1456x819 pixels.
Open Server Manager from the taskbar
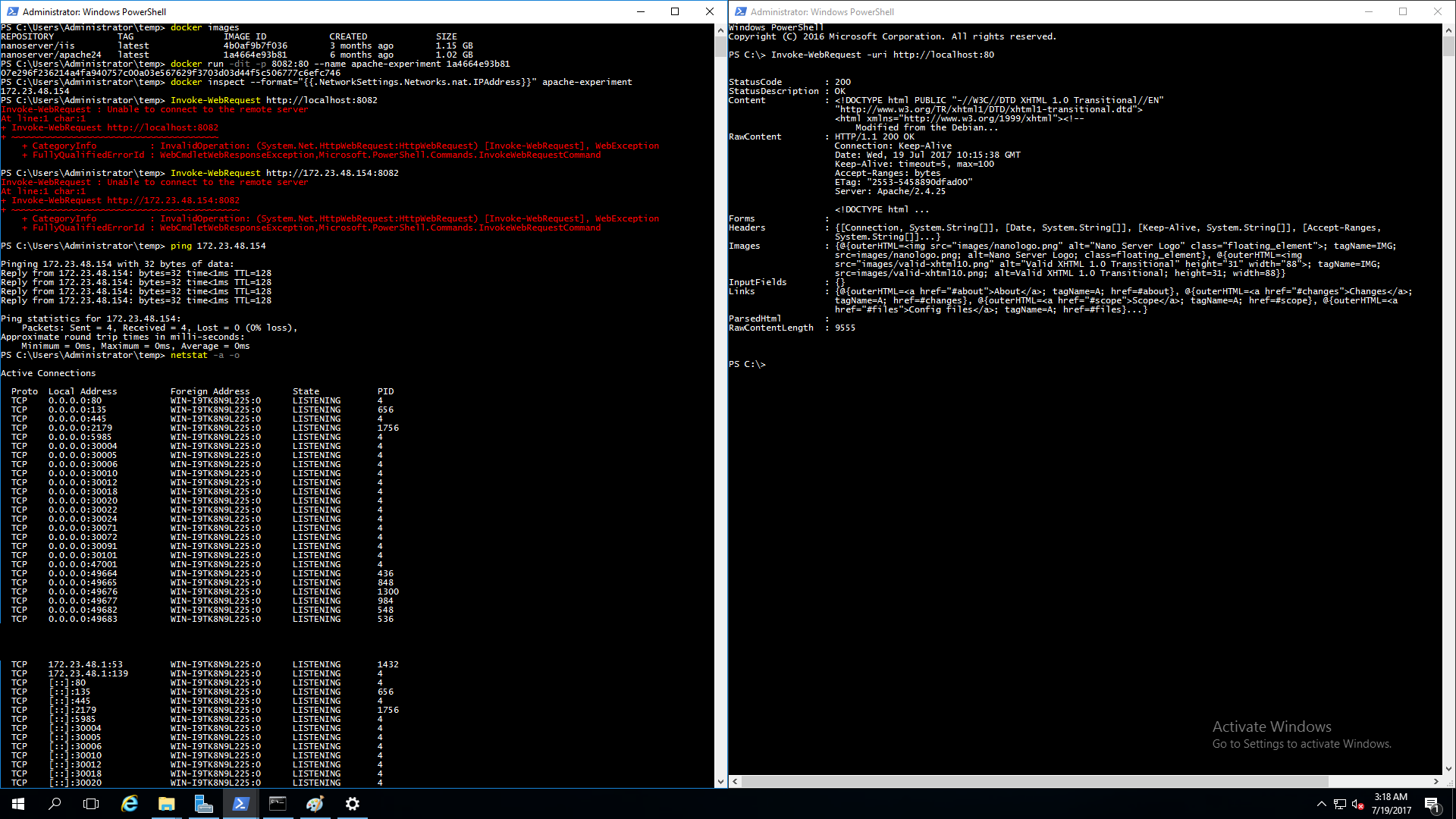203,804
